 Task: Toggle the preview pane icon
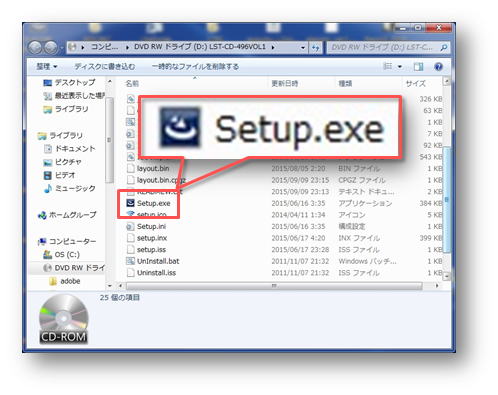tap(418, 67)
